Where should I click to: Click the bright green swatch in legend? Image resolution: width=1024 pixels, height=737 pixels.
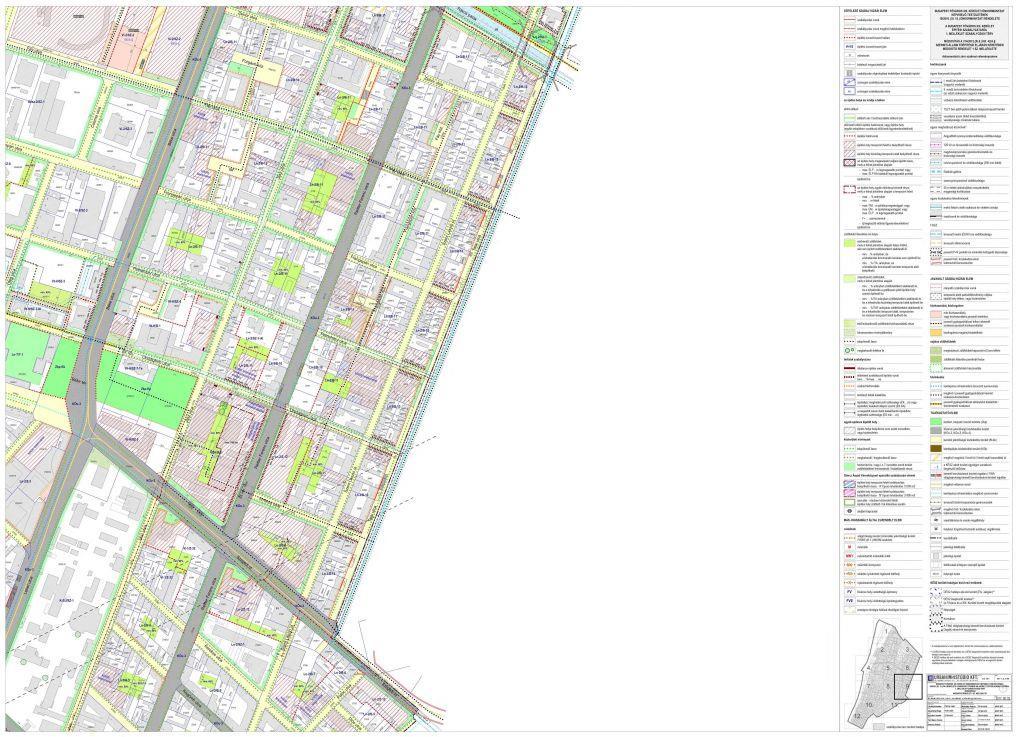(x=936, y=422)
